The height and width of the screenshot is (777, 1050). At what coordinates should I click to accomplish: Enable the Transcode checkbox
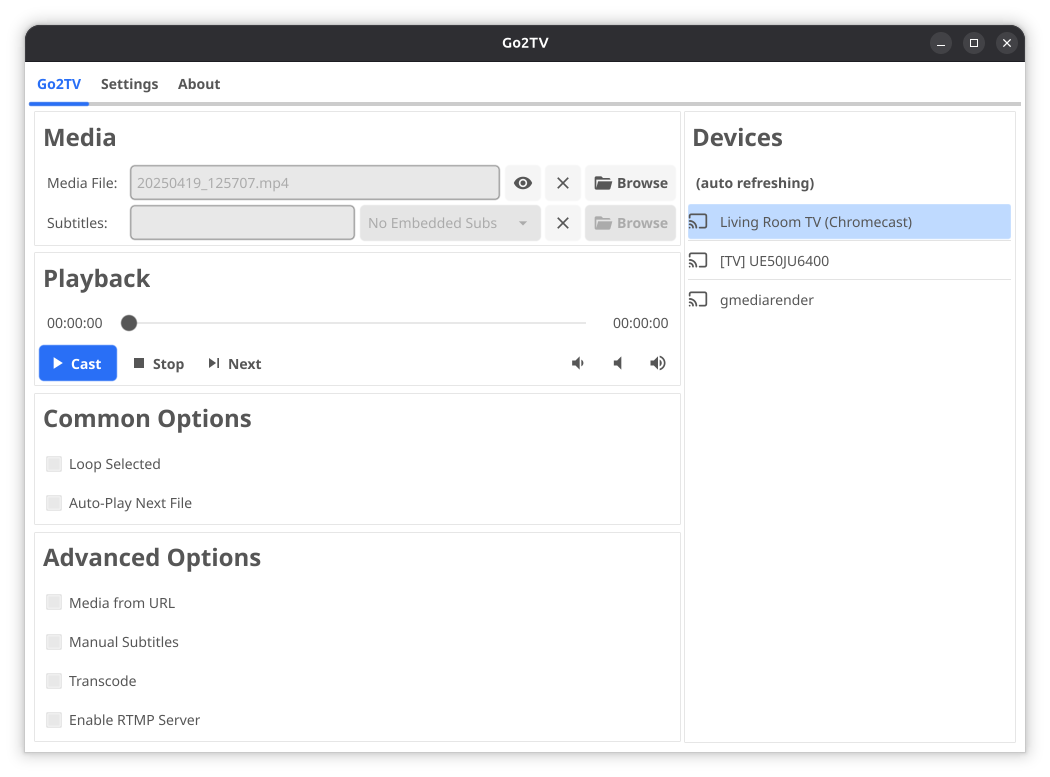point(54,681)
